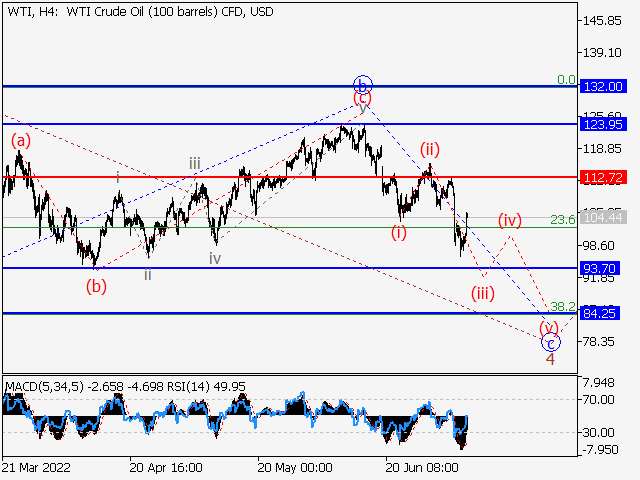This screenshot has height=480, width=640.
Task: Click the green 0.0 Fibonacci level label
Action: click(x=567, y=80)
